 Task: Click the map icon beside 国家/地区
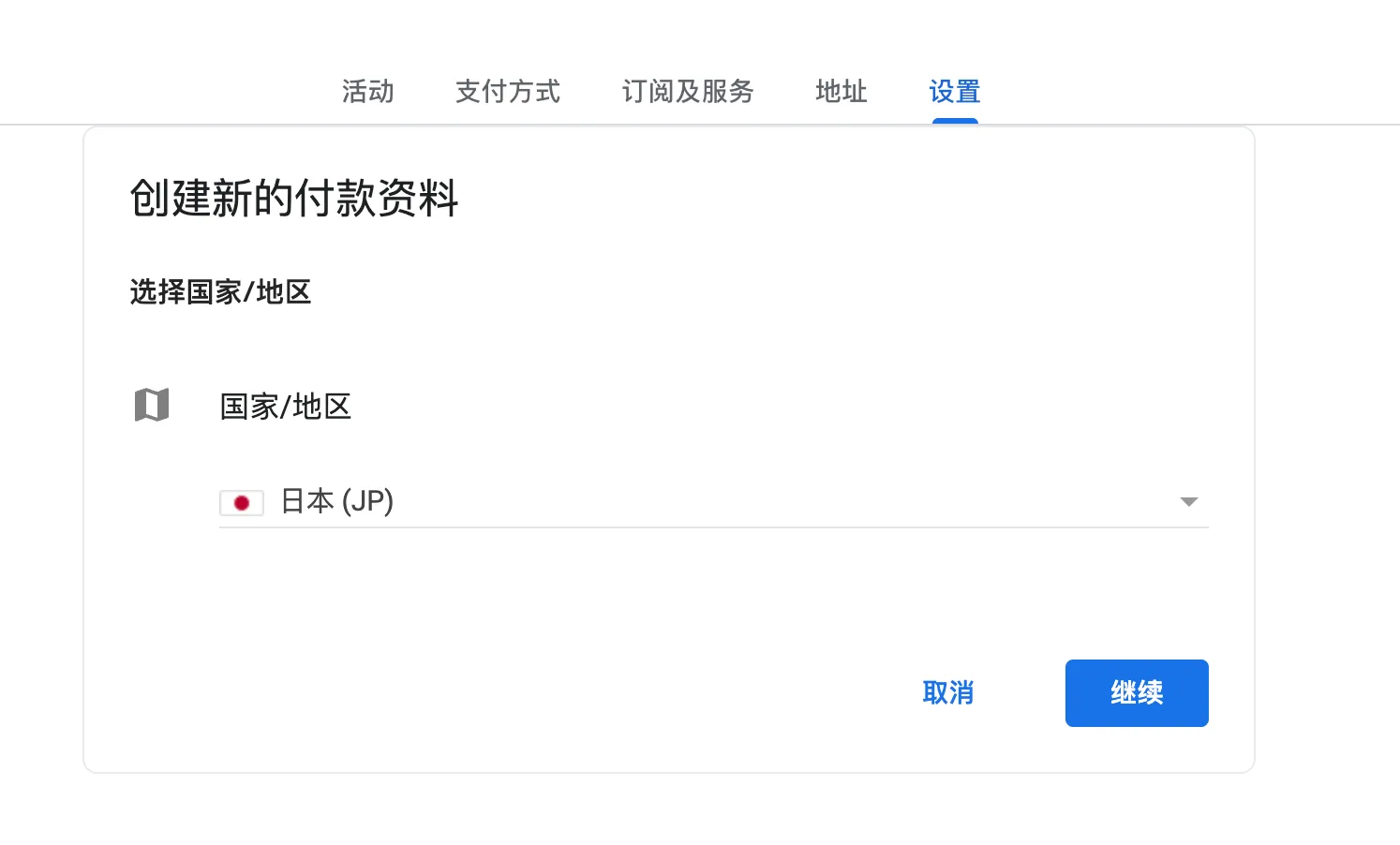pyautogui.click(x=152, y=406)
